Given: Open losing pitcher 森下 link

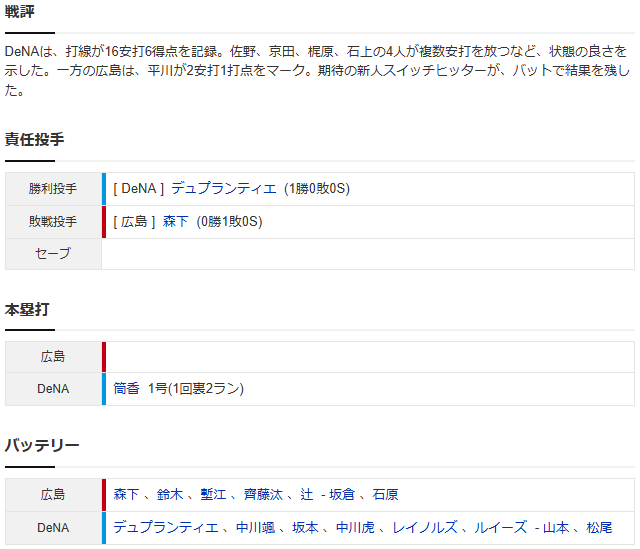Looking at the screenshot, I should 176,222.
